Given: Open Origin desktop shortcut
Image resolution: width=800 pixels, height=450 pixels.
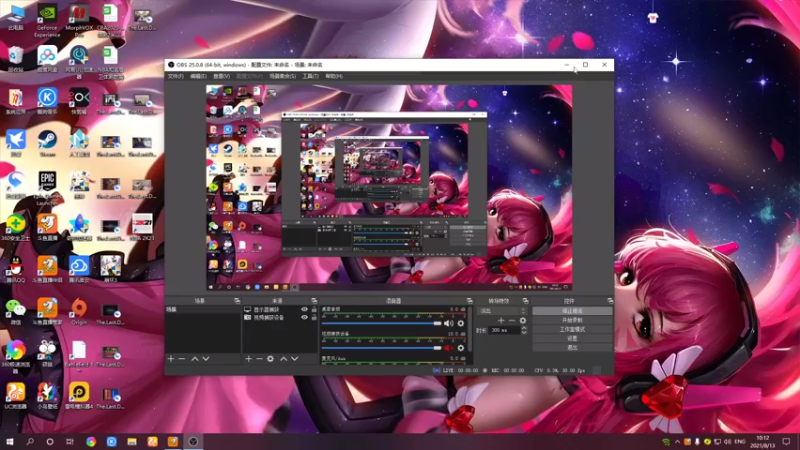Looking at the screenshot, I should pyautogui.click(x=79, y=312).
